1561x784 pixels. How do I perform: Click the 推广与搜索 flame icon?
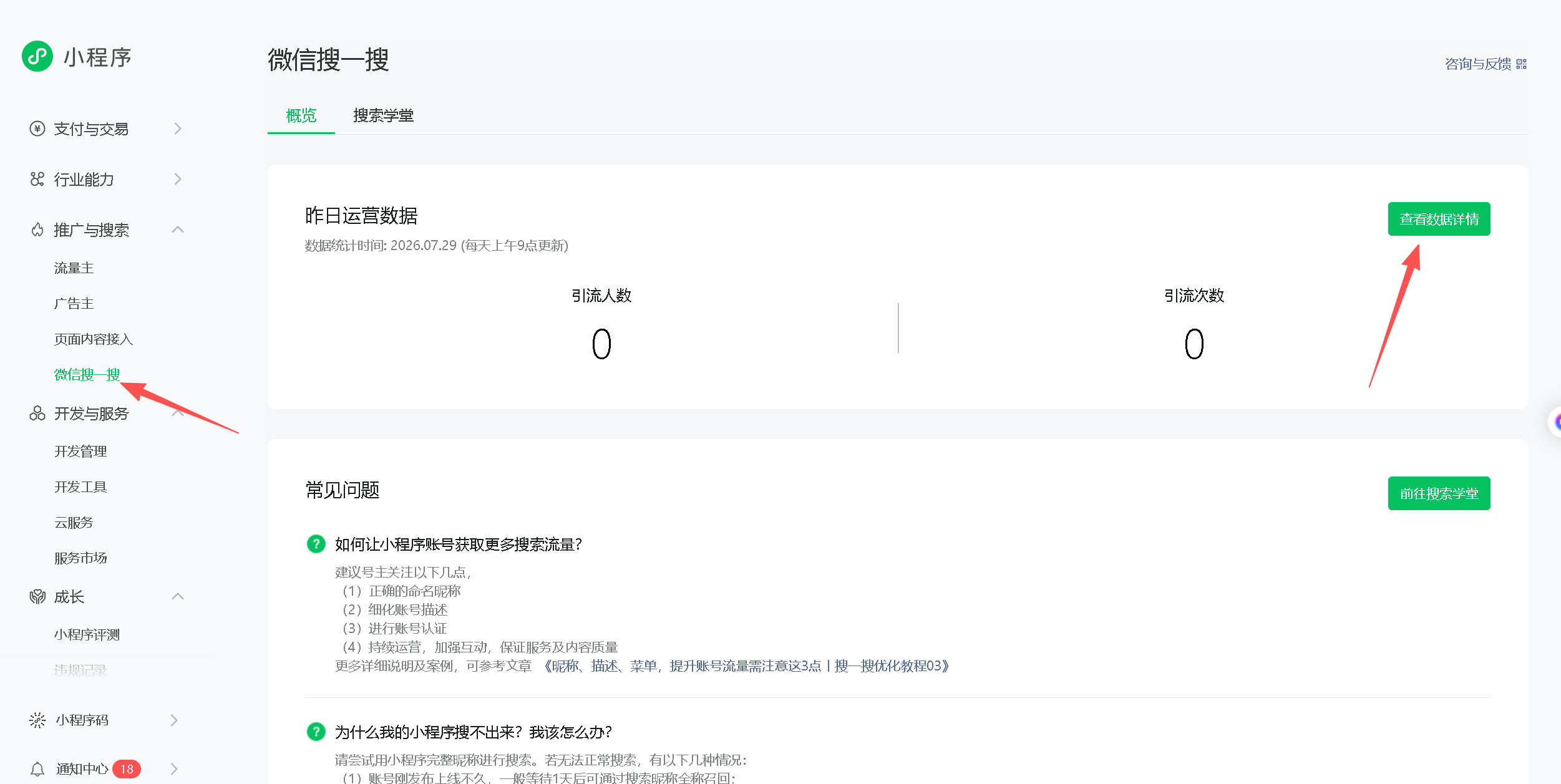pos(37,230)
